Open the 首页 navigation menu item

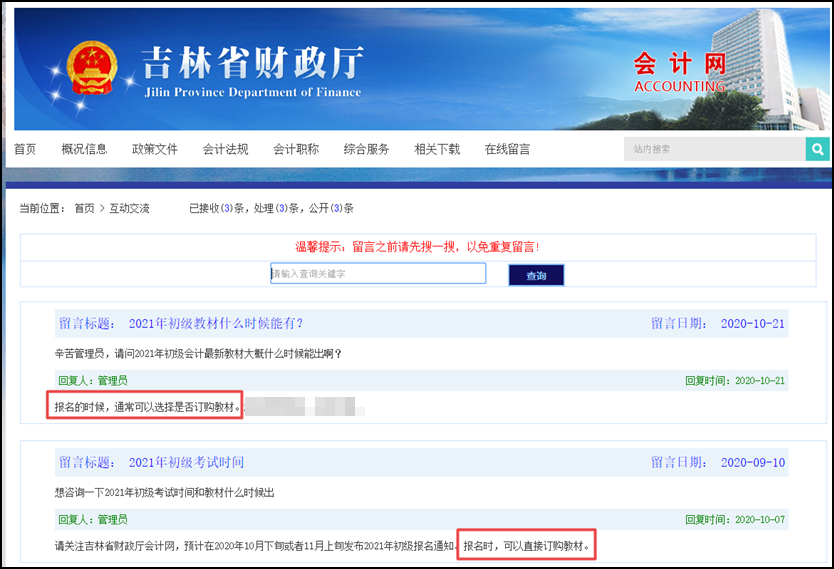coord(25,149)
